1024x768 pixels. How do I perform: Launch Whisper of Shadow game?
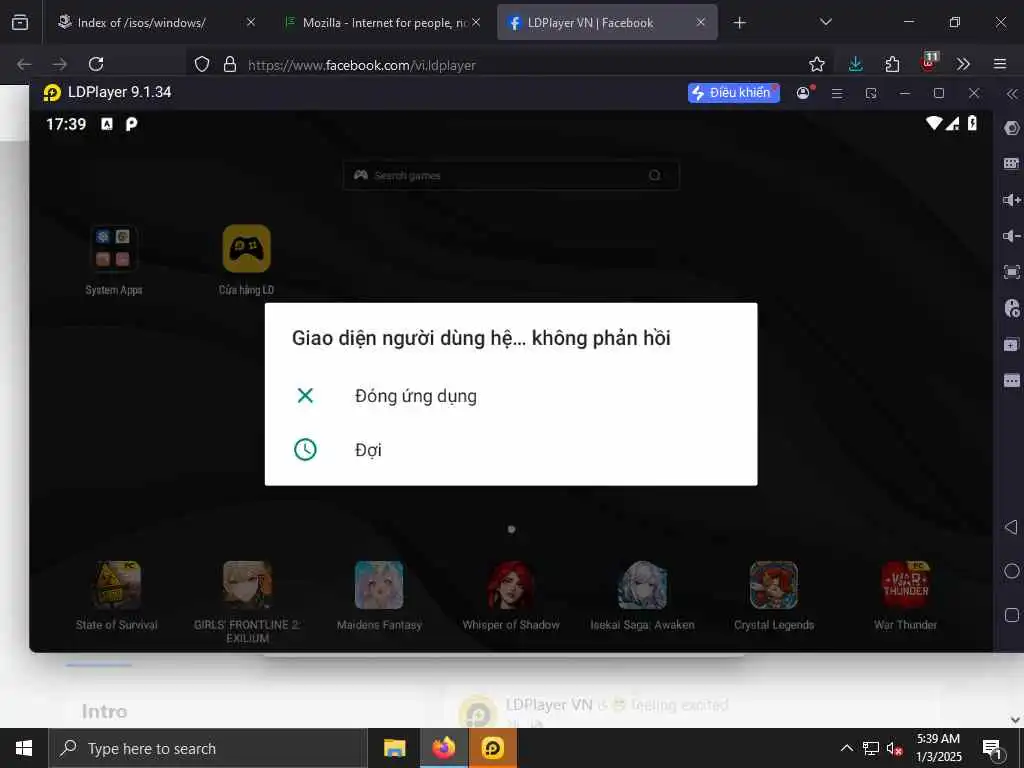(x=511, y=596)
